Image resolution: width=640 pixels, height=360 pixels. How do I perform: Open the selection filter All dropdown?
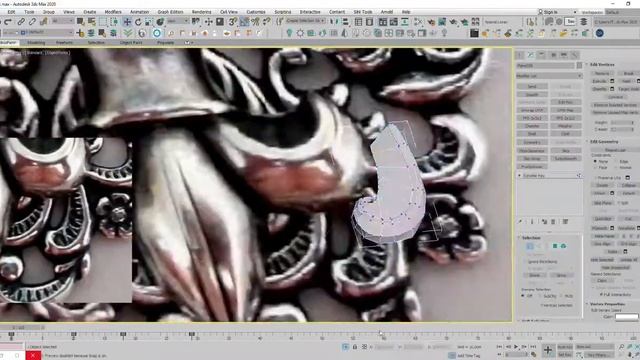[x=63, y=21]
